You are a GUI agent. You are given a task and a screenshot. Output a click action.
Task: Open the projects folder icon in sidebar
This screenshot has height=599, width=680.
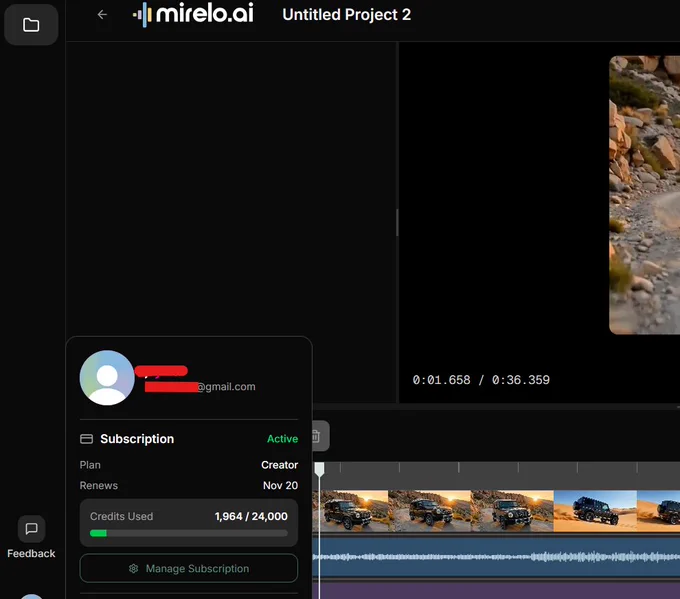pos(31,25)
